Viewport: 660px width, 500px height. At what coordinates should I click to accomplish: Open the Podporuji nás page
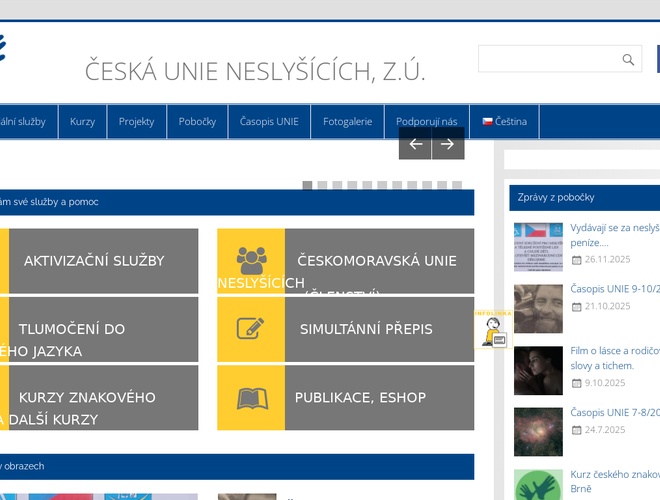click(426, 122)
